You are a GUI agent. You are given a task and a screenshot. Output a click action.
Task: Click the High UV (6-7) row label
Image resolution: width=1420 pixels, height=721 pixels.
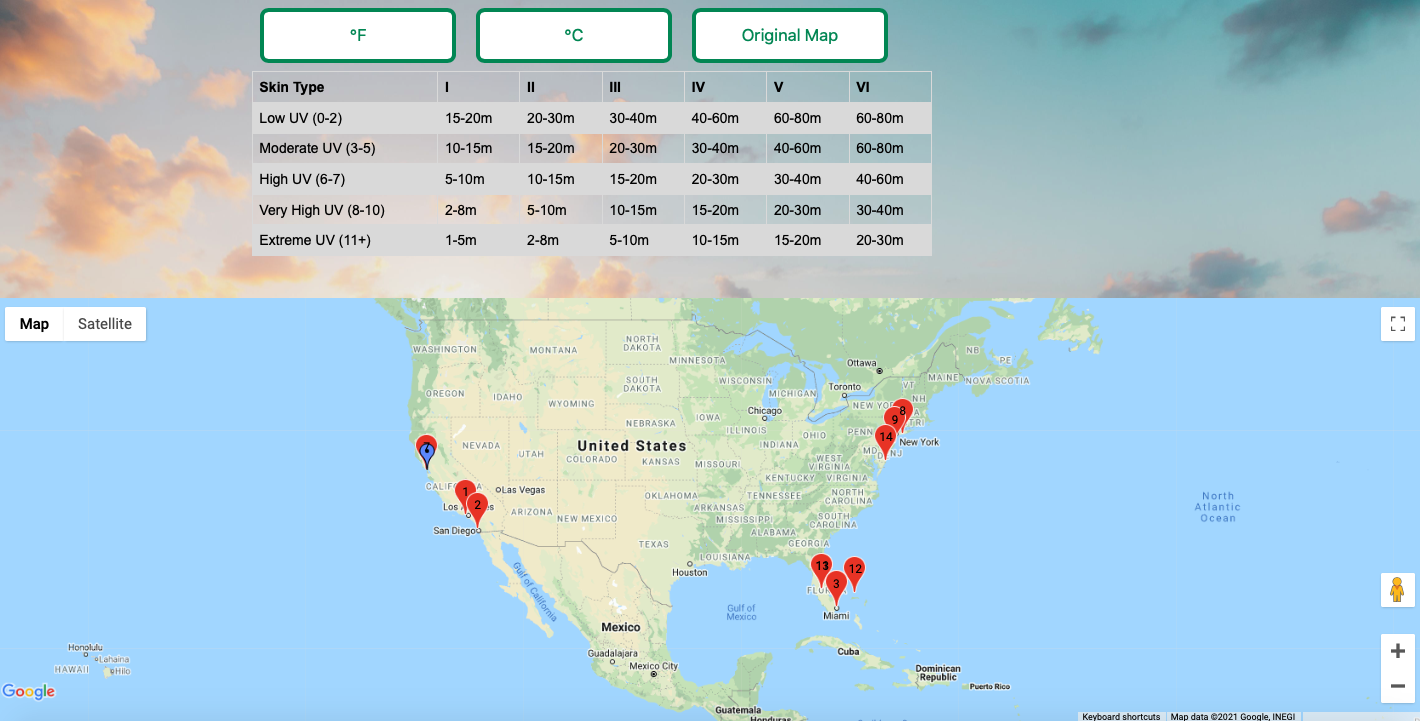tap(345, 179)
